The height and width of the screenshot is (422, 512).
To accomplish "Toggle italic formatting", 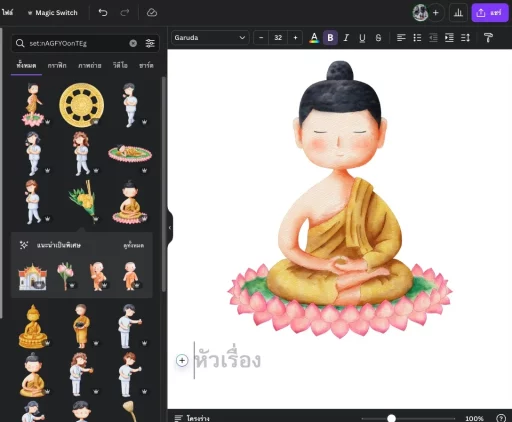I will click(x=346, y=38).
